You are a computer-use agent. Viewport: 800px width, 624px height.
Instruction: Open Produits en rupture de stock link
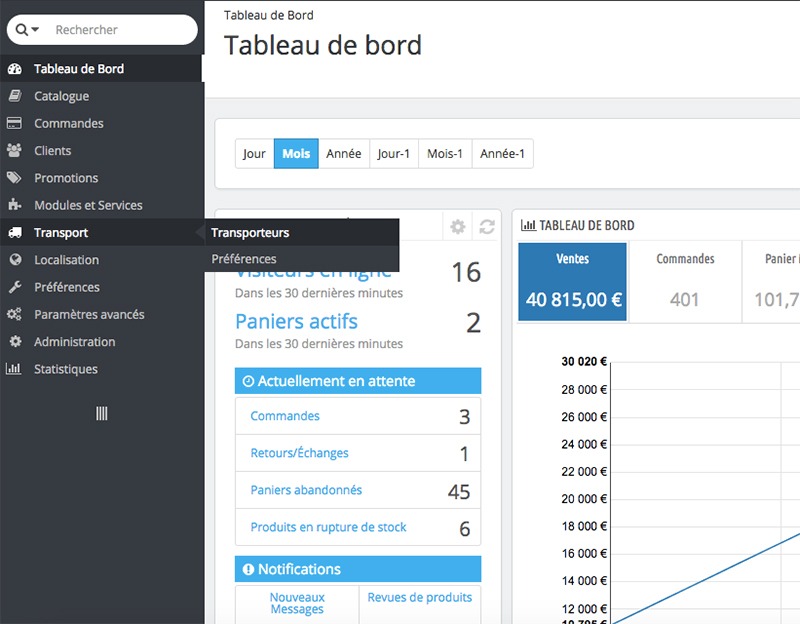point(328,527)
